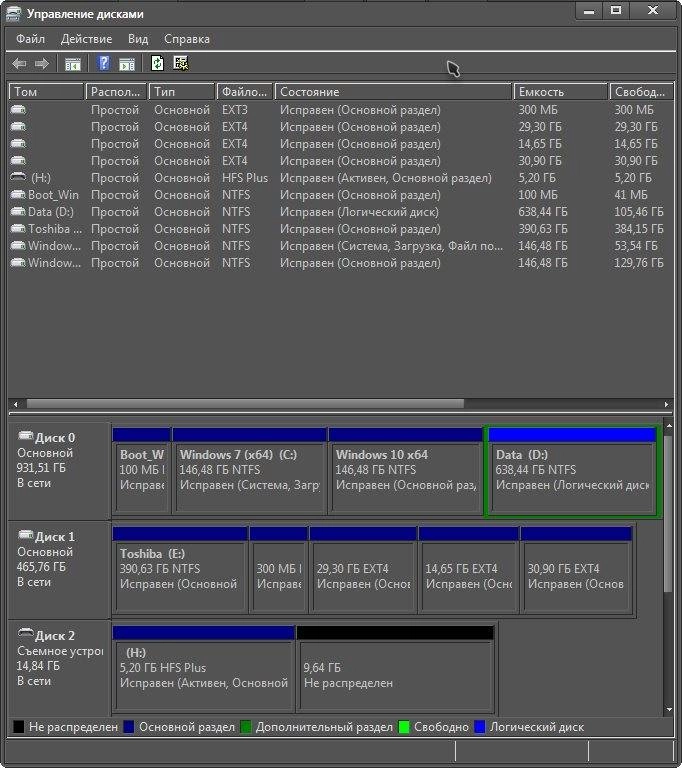Select Data (D:) partition block on Disk 0
The height and width of the screenshot is (768, 682).
tap(572, 471)
